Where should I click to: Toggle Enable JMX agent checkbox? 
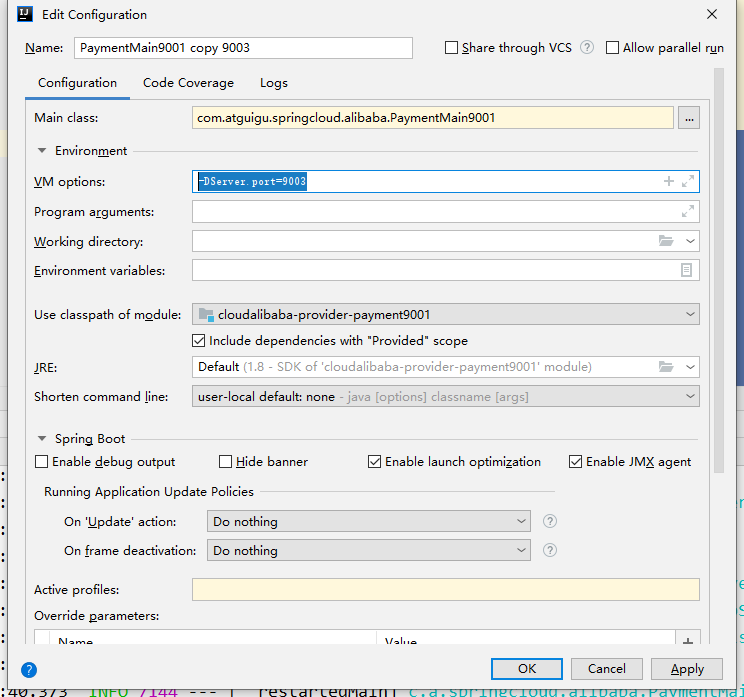click(x=576, y=462)
